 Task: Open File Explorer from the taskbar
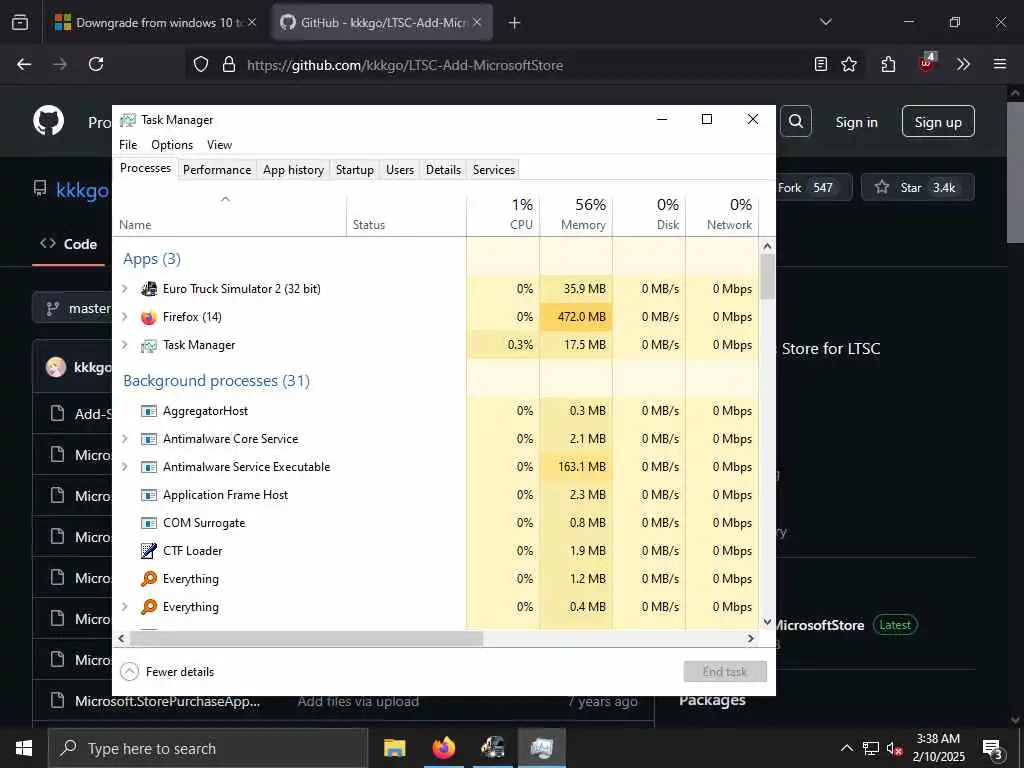[x=394, y=748]
